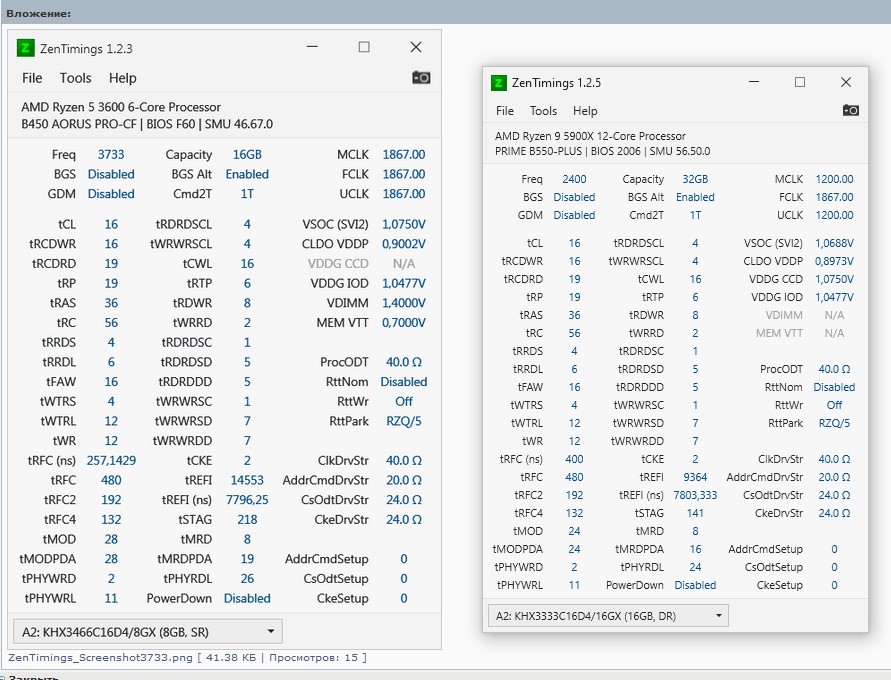The image size is (891, 680).
Task: Minimize the ZenTimings 1.2.3 window
Action: click(312, 47)
